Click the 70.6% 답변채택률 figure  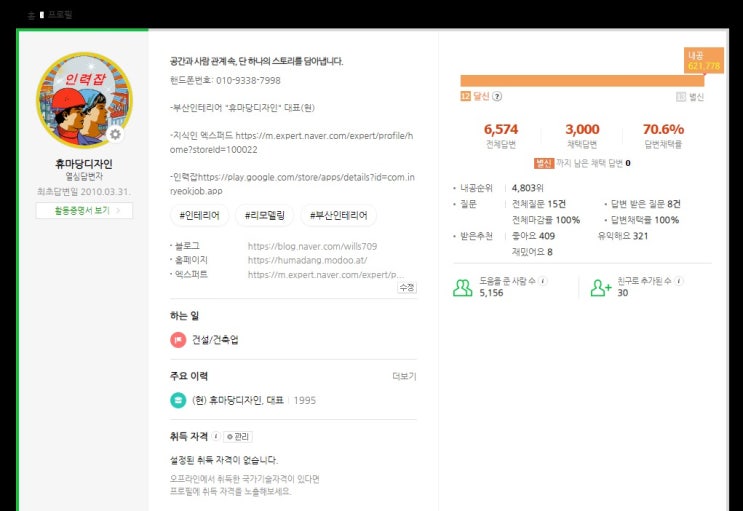click(x=663, y=129)
